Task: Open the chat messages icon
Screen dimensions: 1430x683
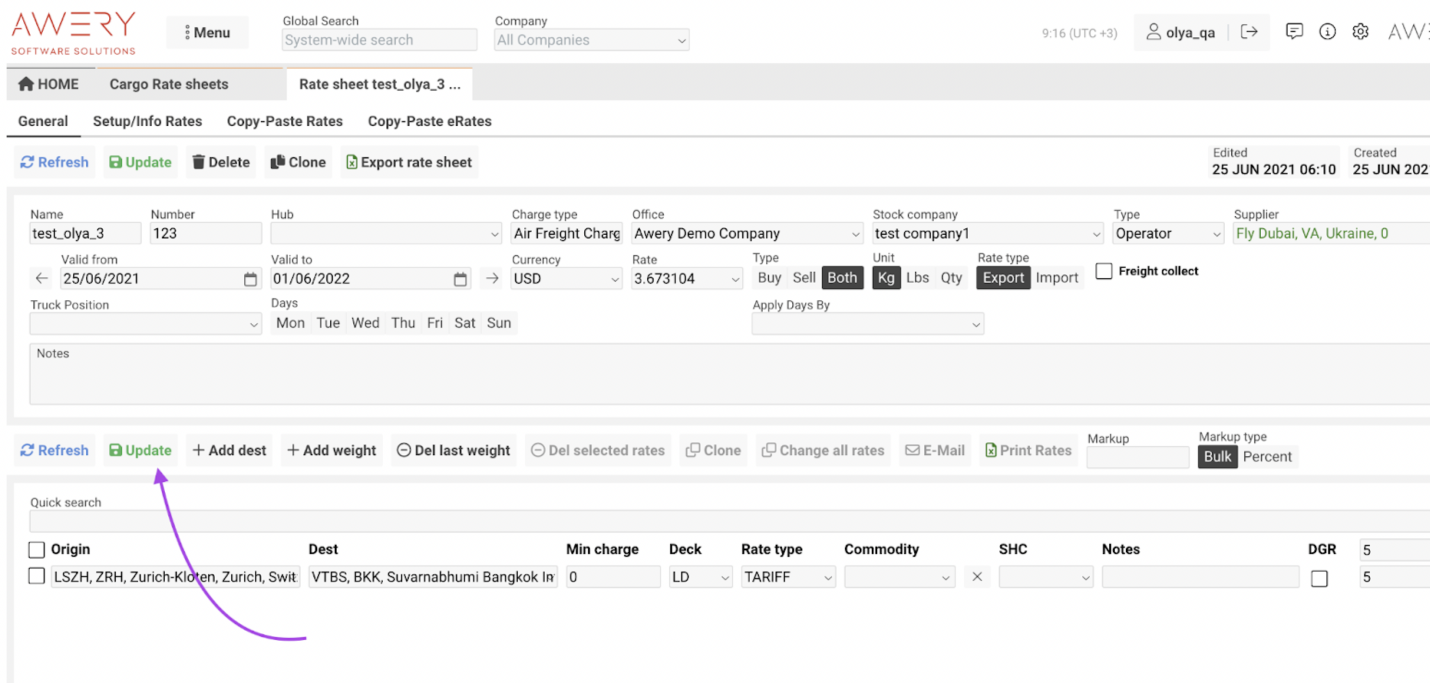Action: 1294,32
